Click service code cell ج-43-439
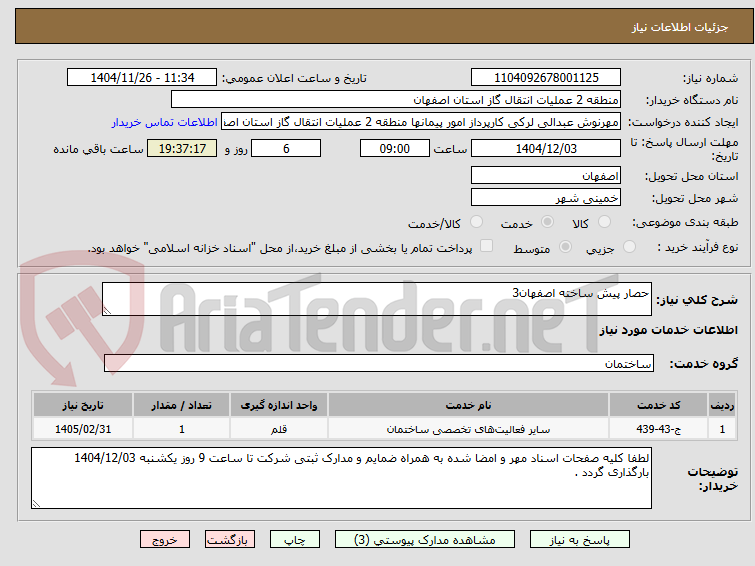This screenshot has width=755, height=566. coord(658,429)
